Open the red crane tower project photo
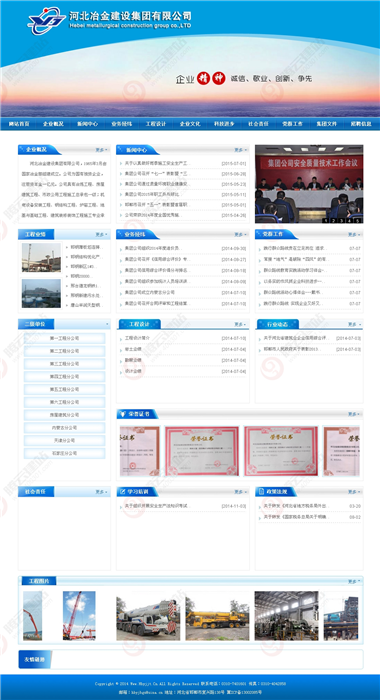 (79, 616)
